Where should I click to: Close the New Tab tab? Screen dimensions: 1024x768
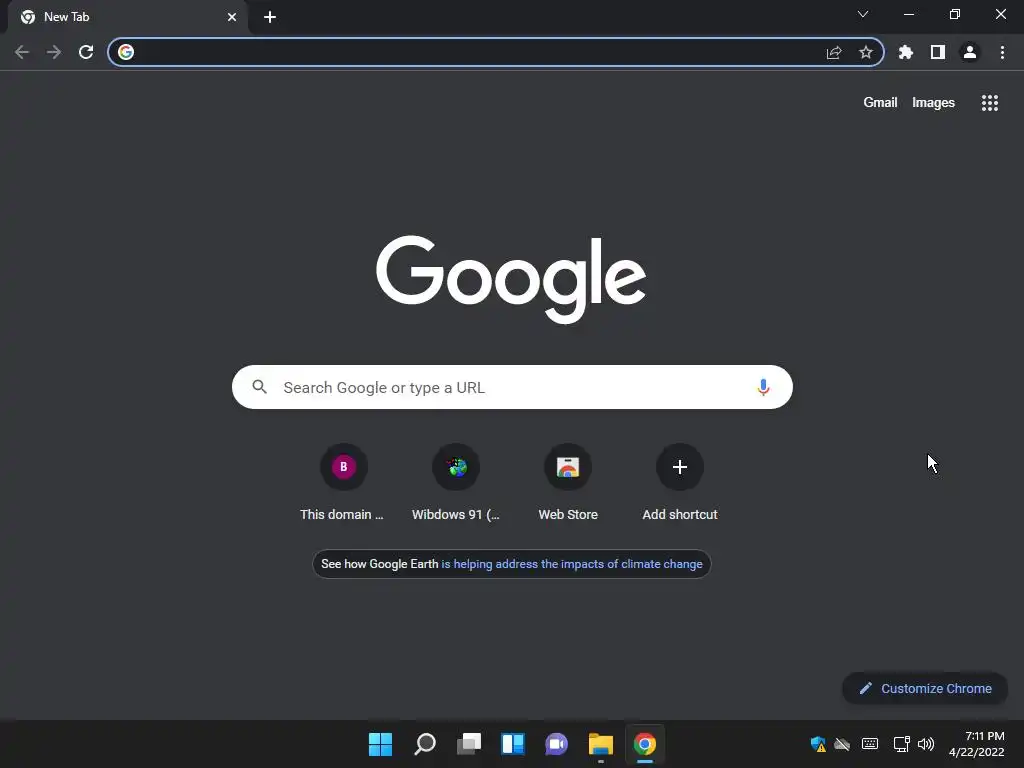(232, 17)
